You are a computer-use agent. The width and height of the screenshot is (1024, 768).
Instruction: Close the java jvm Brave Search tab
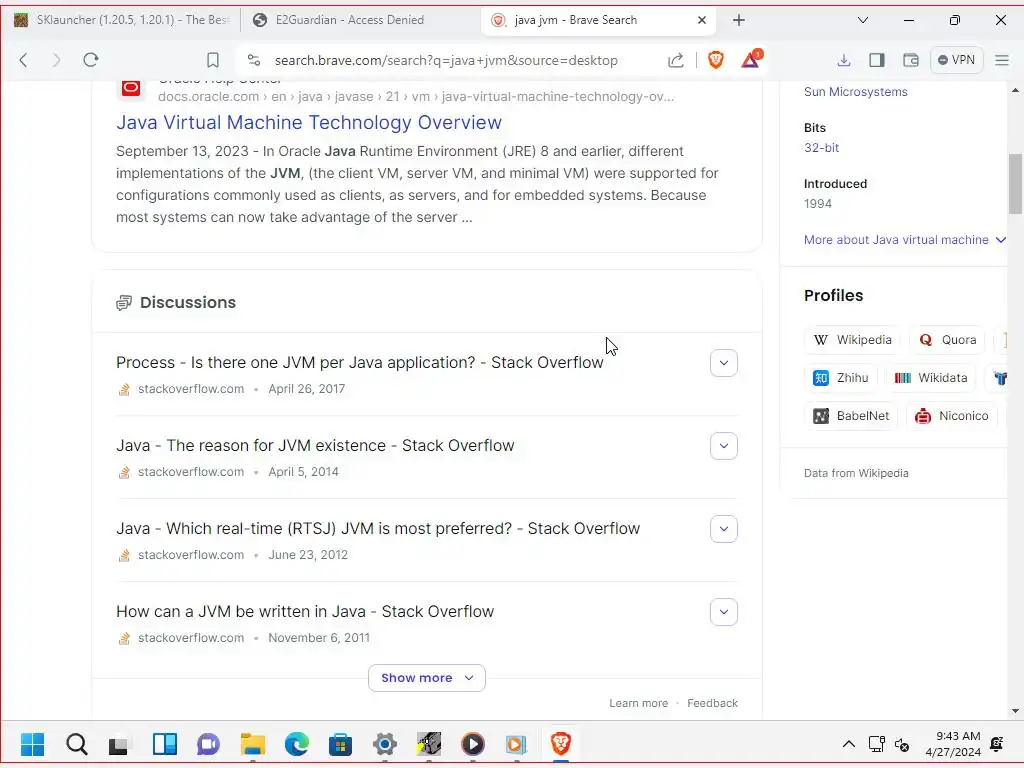click(702, 20)
